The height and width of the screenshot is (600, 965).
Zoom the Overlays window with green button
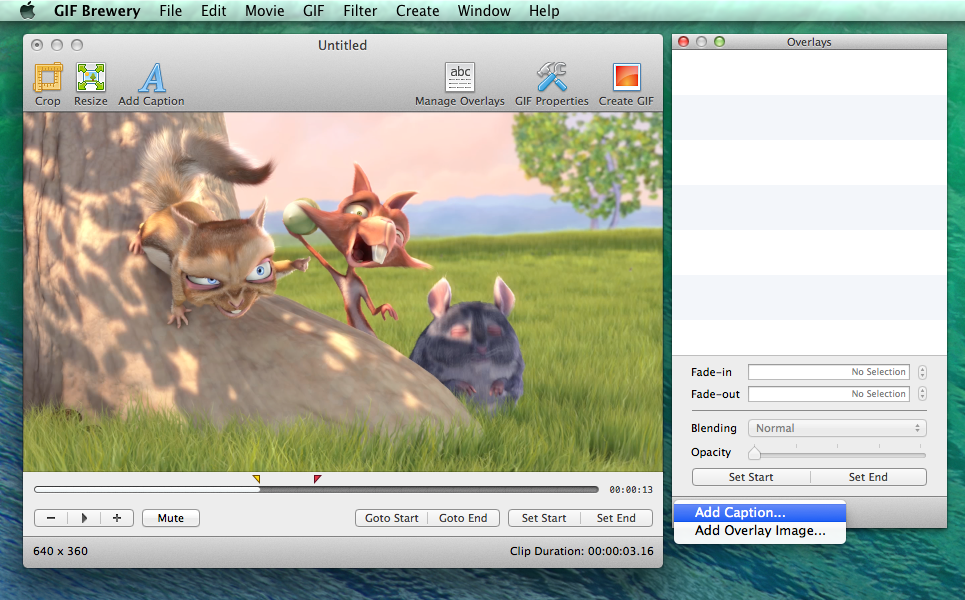[719, 41]
